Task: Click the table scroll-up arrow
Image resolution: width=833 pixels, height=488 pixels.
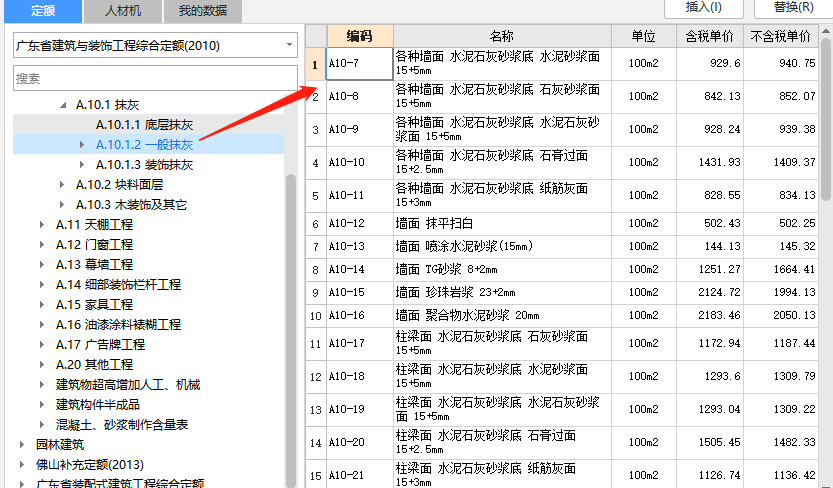Action: point(826,31)
